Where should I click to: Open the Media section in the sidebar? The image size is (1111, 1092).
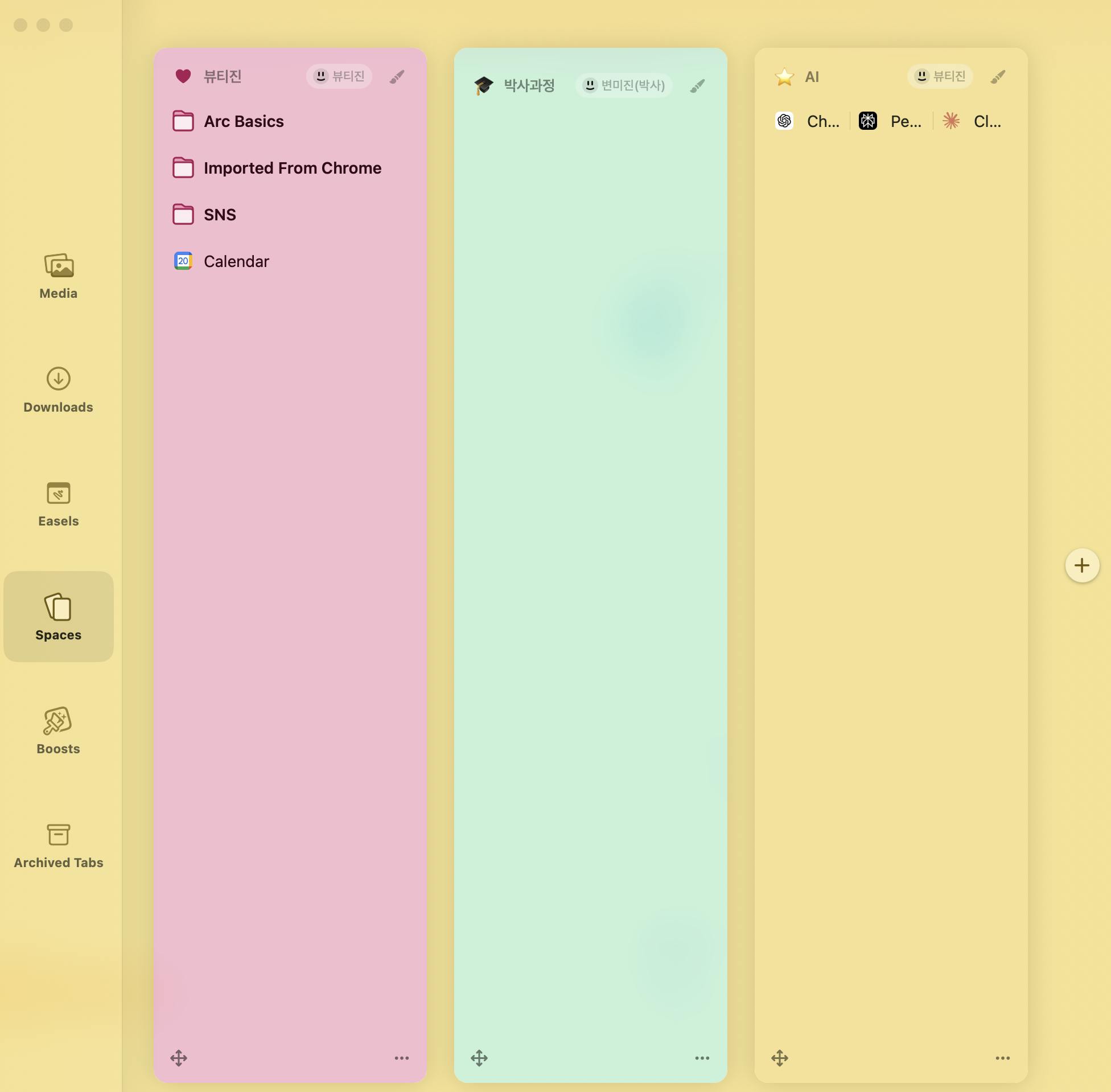click(x=59, y=276)
